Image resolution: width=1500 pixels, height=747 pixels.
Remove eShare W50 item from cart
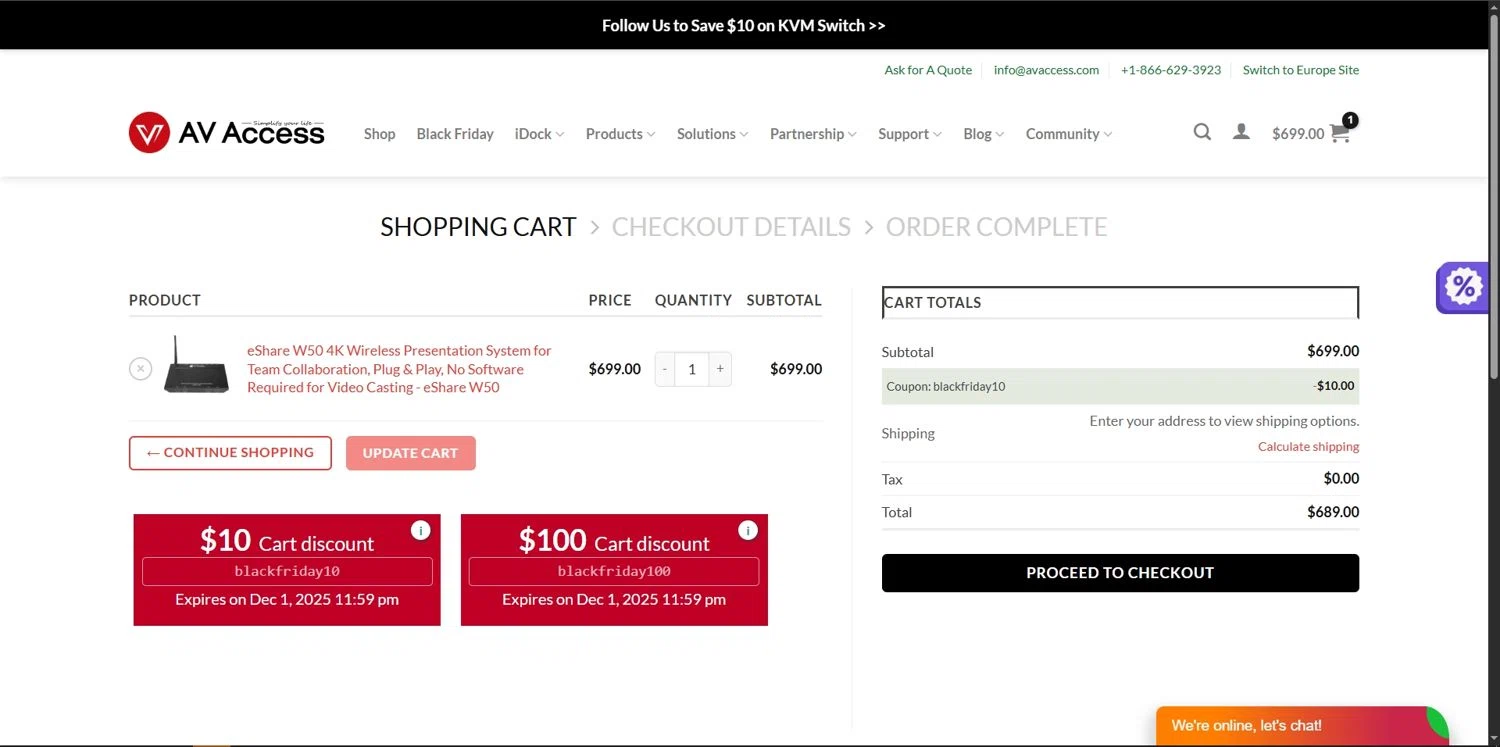pyautogui.click(x=140, y=369)
